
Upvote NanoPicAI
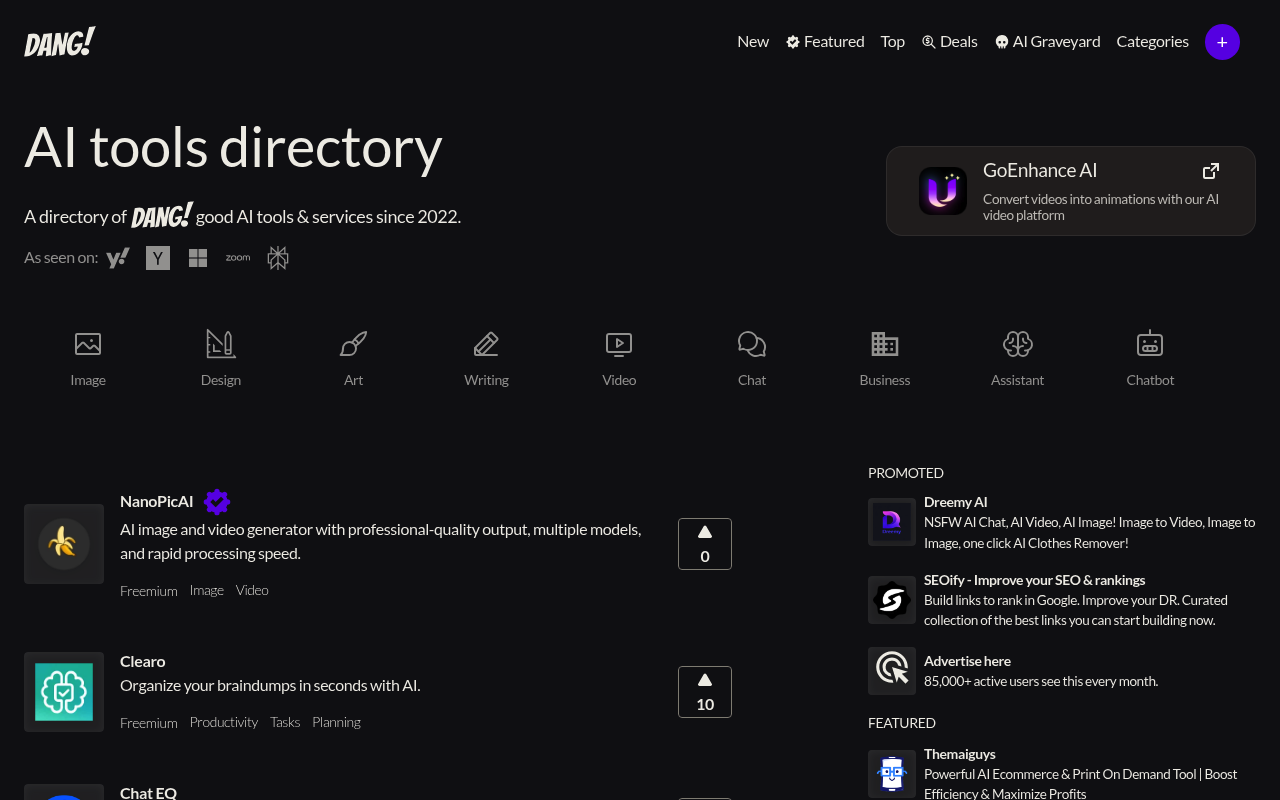click(x=705, y=544)
